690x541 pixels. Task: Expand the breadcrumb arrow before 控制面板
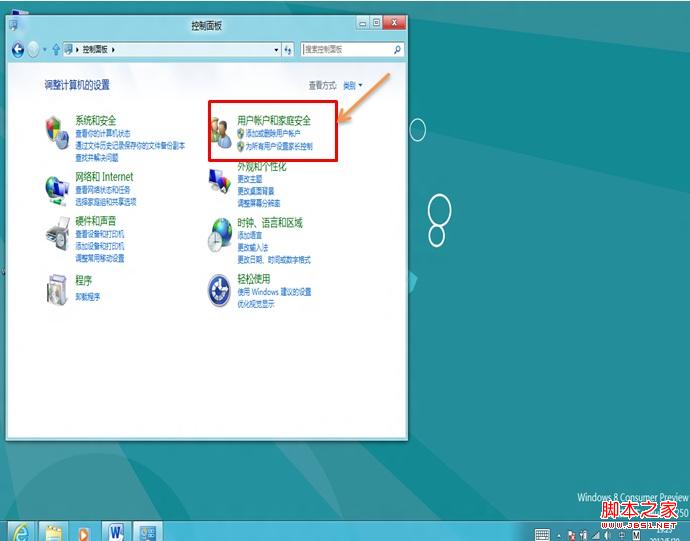(x=77, y=49)
